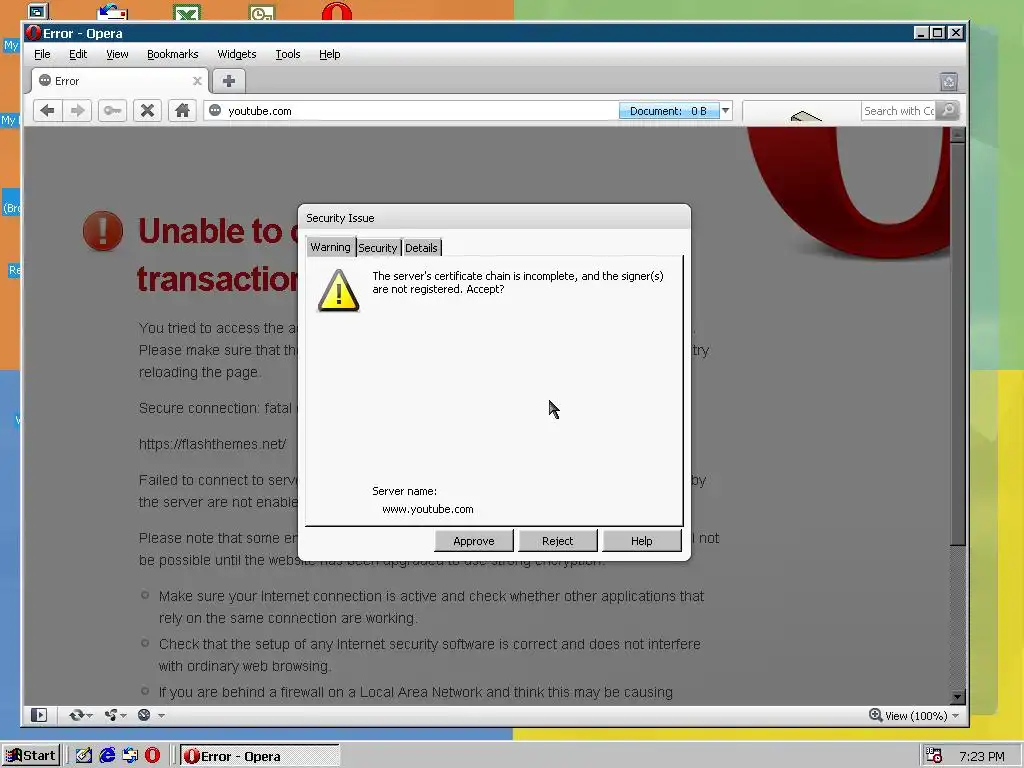Switch to the Details tab in dialog
Image resolution: width=1024 pixels, height=768 pixels.
421,248
